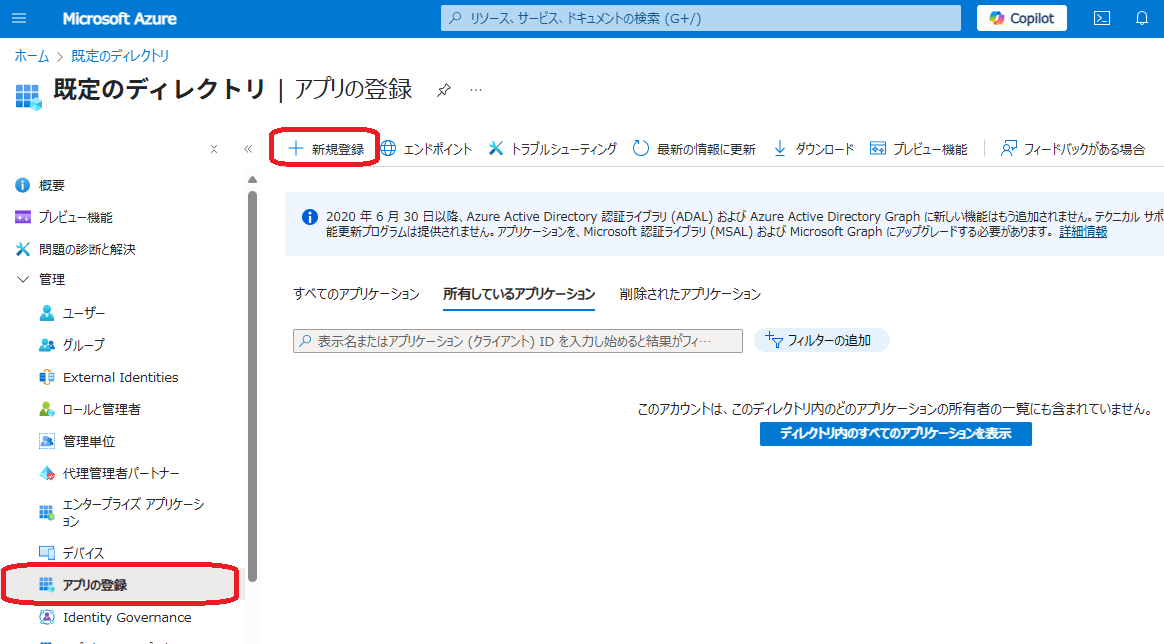Click the info icon in the ADAL banner
The image size is (1164, 644).
click(x=310, y=217)
